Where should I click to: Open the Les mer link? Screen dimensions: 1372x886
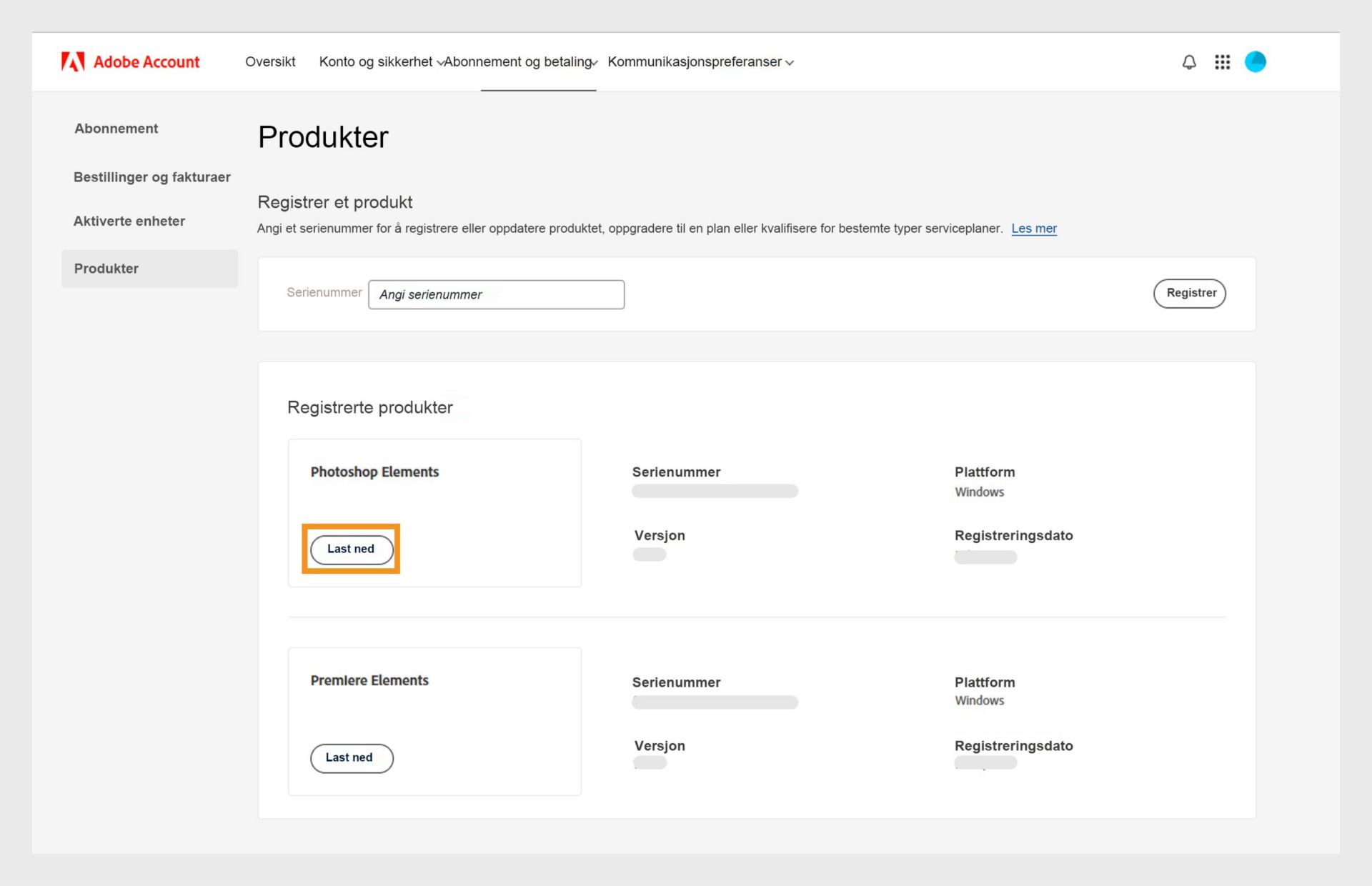coord(1033,229)
